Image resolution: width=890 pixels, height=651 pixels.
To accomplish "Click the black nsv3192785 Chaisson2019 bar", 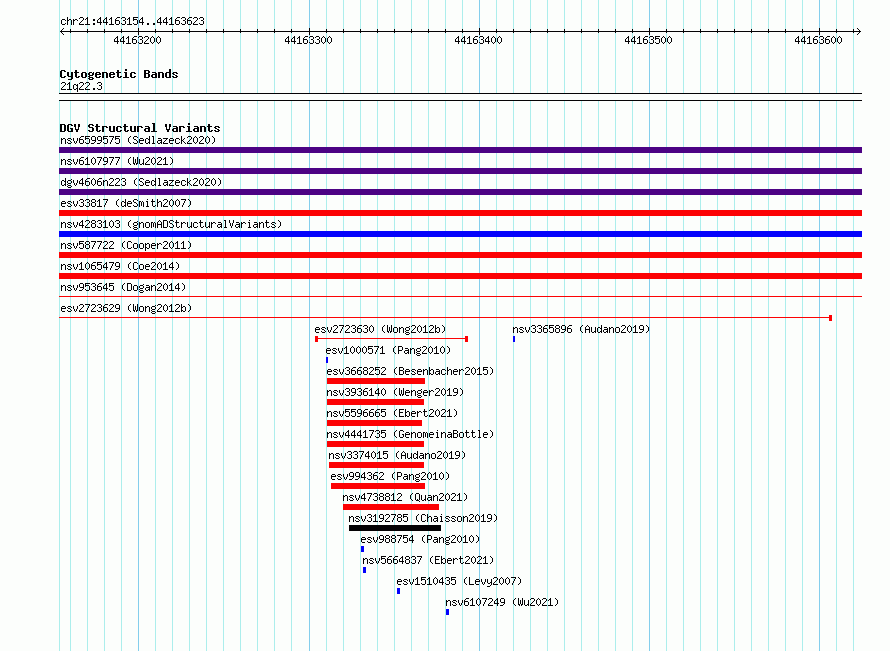I will (x=394, y=528).
